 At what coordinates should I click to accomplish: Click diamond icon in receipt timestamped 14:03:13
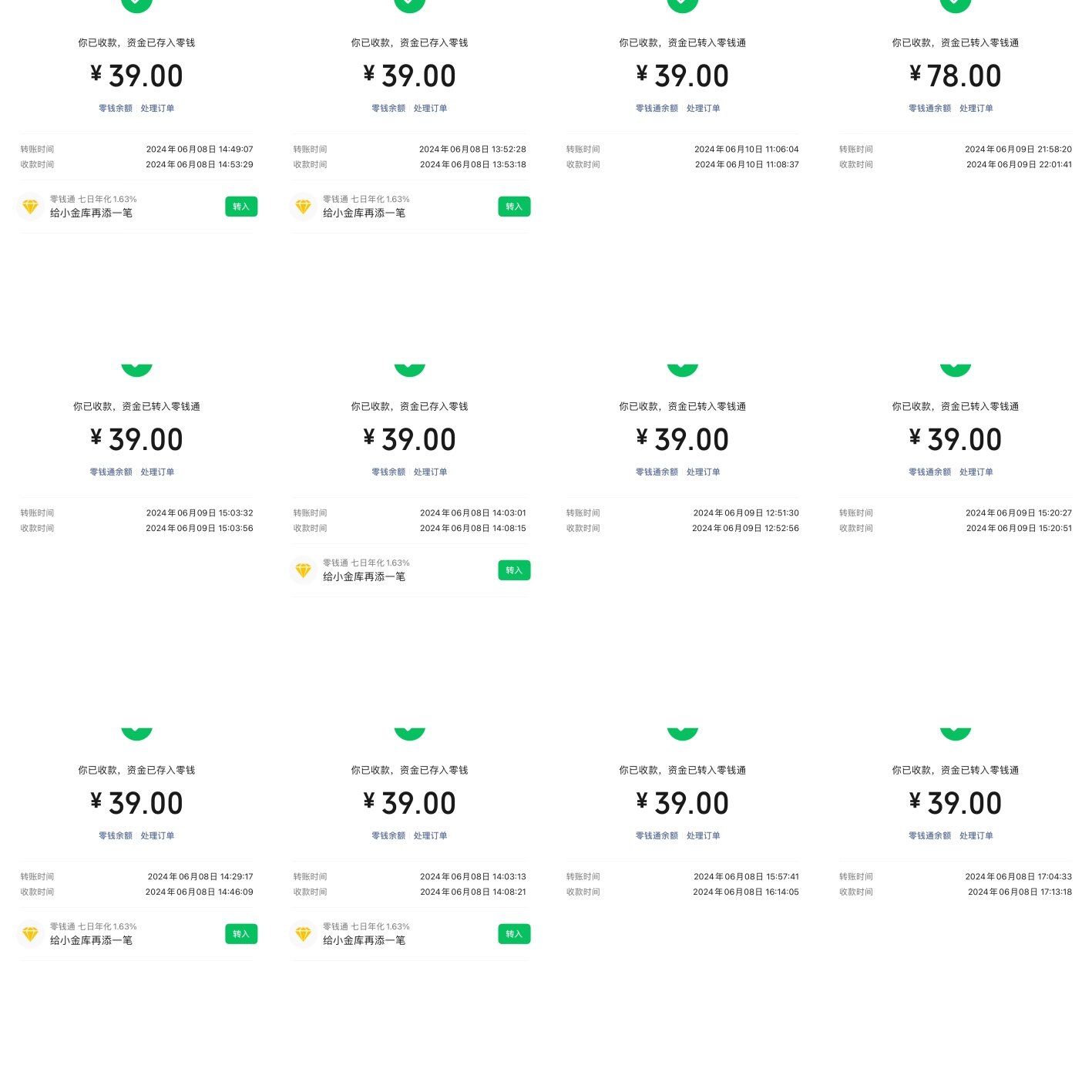coord(303,934)
